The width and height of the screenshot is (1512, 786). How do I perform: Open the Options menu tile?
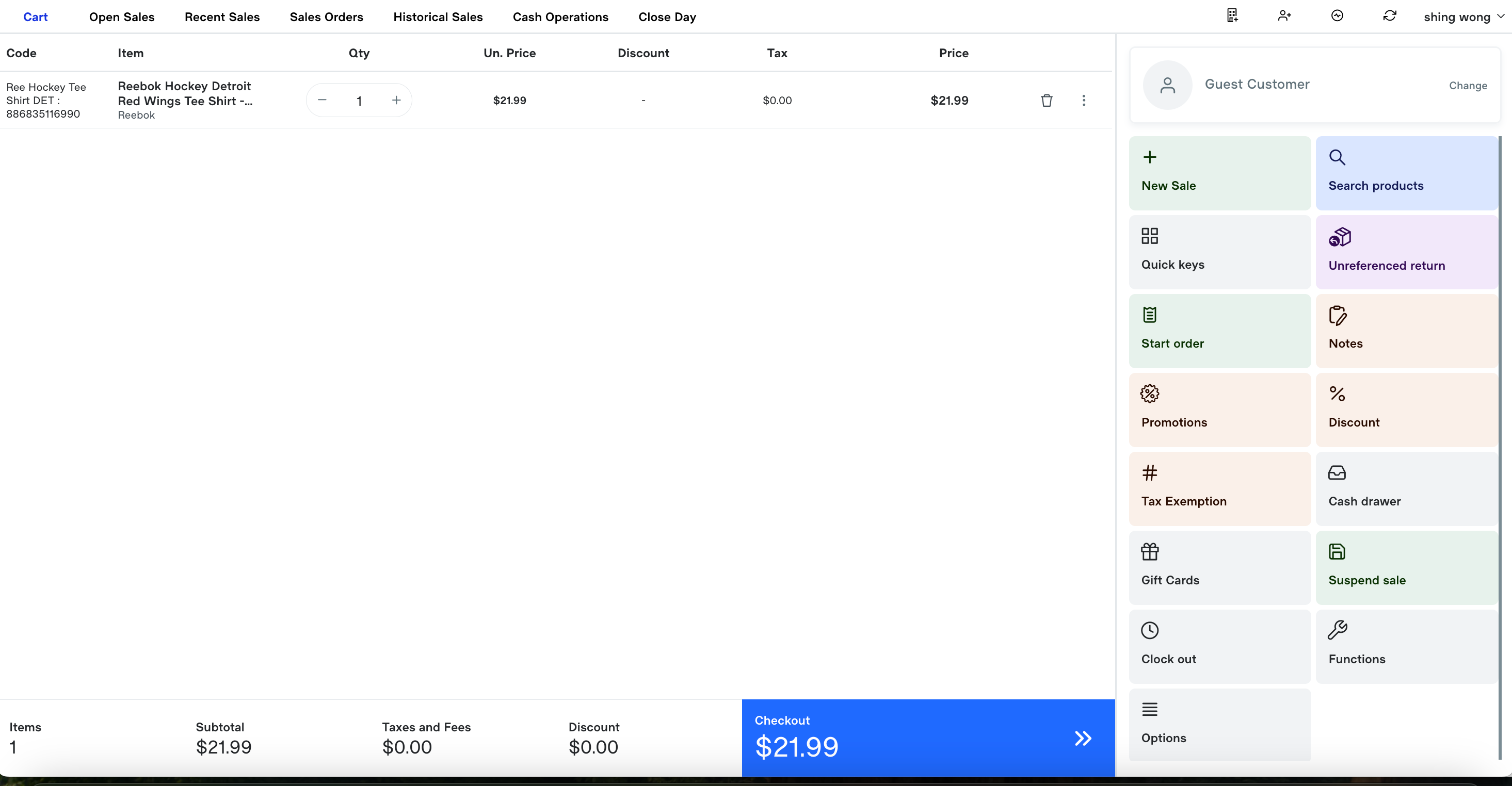pos(1219,725)
